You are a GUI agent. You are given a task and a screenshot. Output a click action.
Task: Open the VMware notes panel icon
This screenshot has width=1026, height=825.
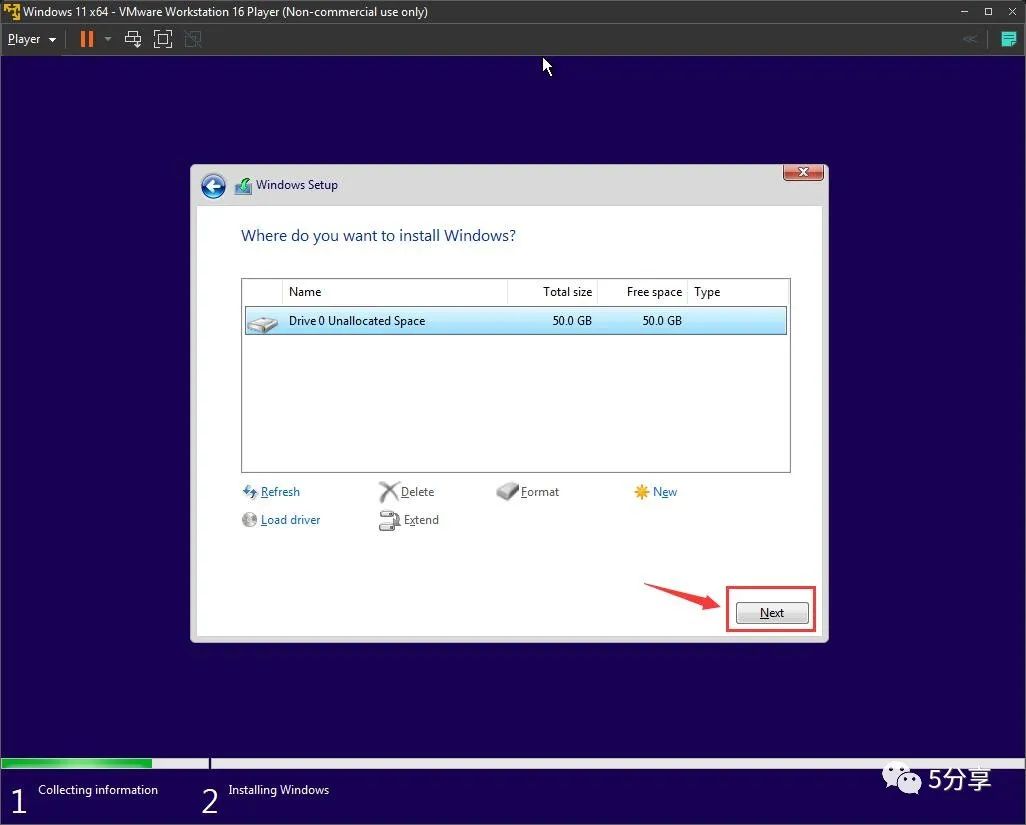(1008, 39)
